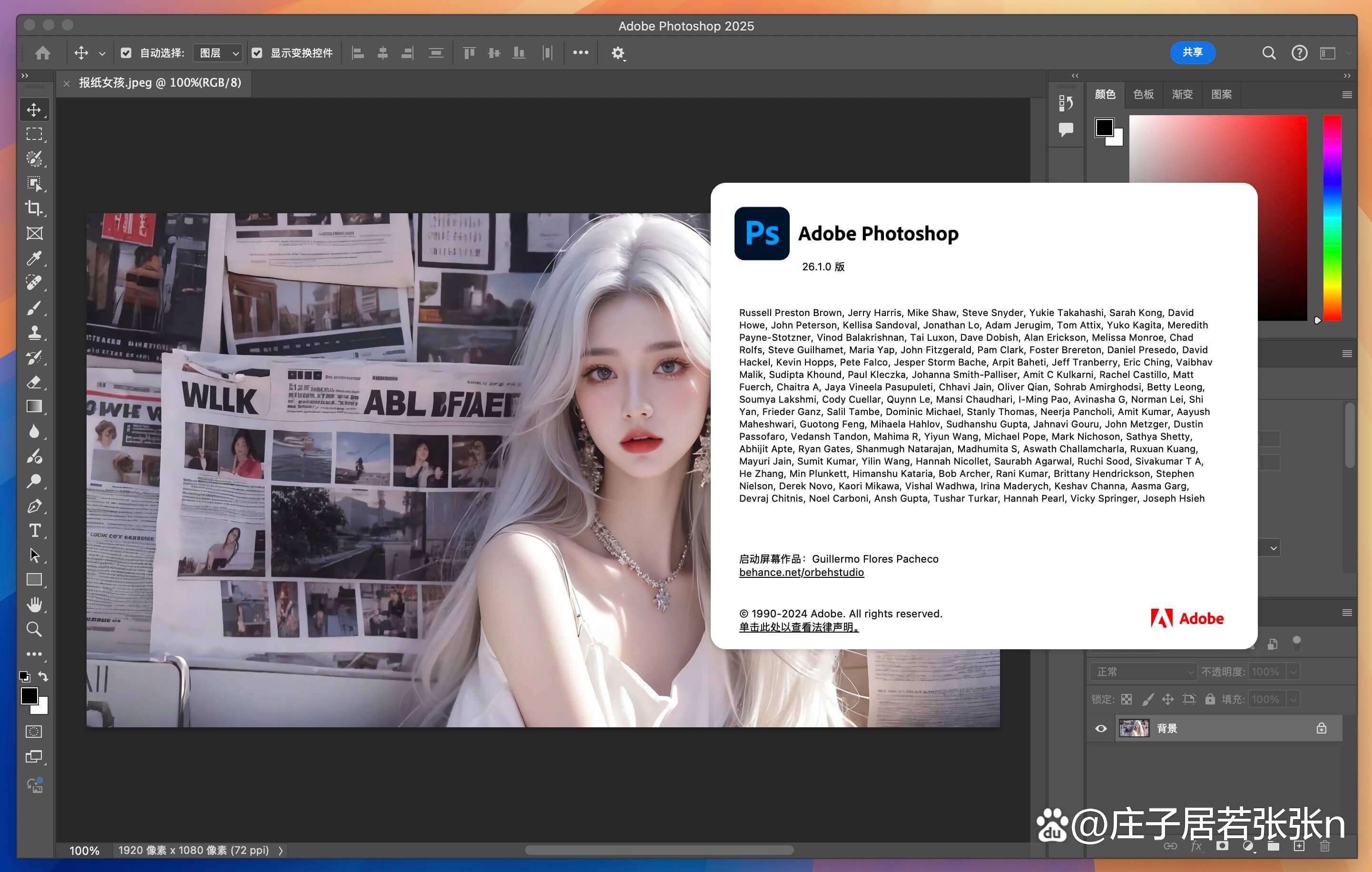Open the behance.net/orbehstudio link
The image size is (1372, 872).
pos(801,572)
